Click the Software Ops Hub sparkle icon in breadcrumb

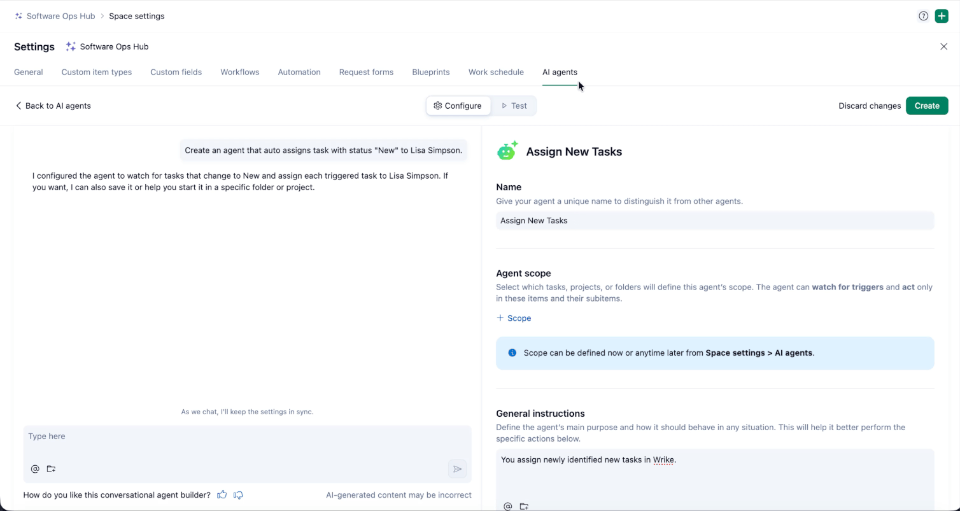pyautogui.click(x=19, y=17)
